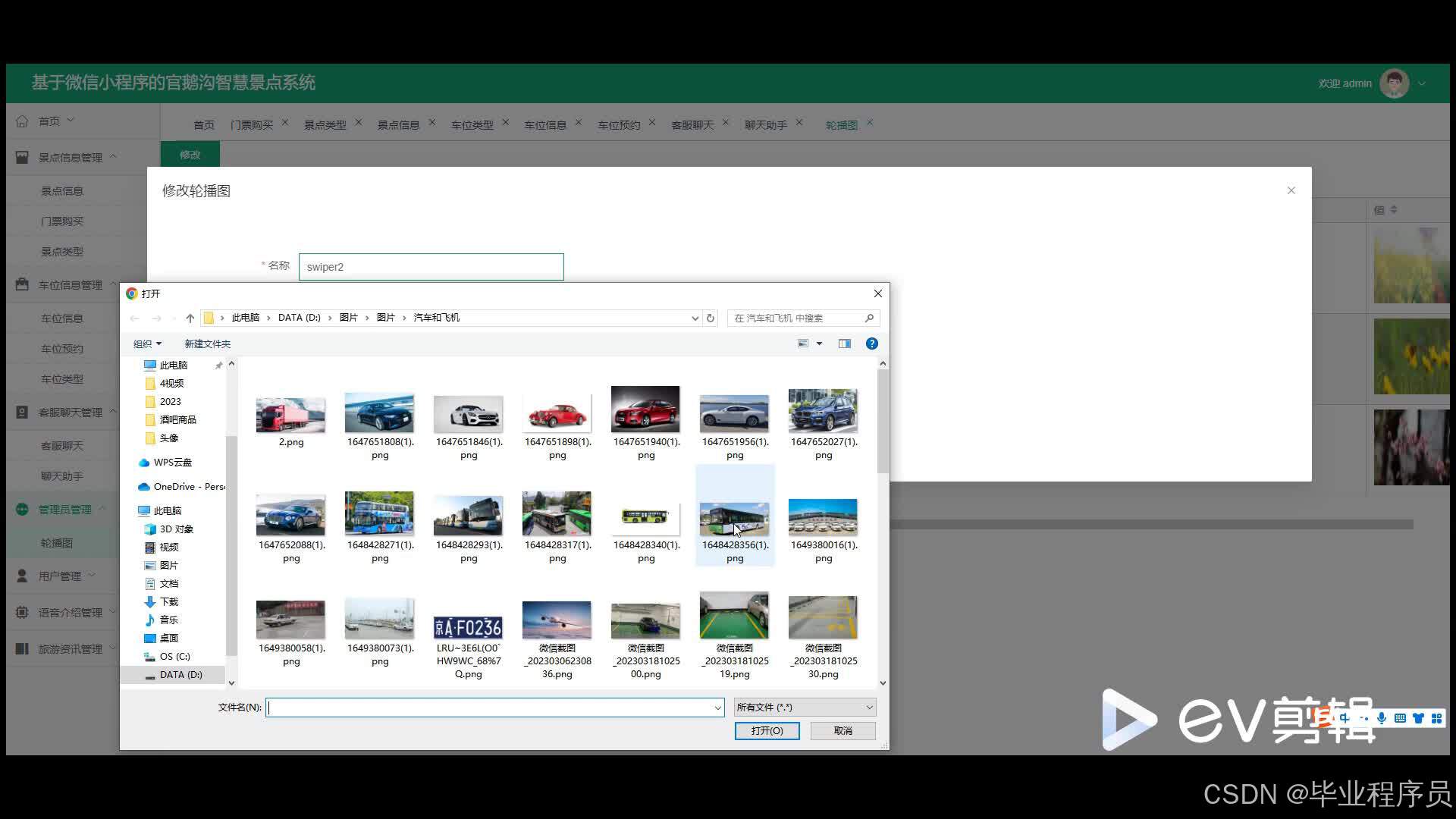Go up one folder level with the up arrow
Image resolution: width=1456 pixels, height=819 pixels.
click(x=190, y=318)
